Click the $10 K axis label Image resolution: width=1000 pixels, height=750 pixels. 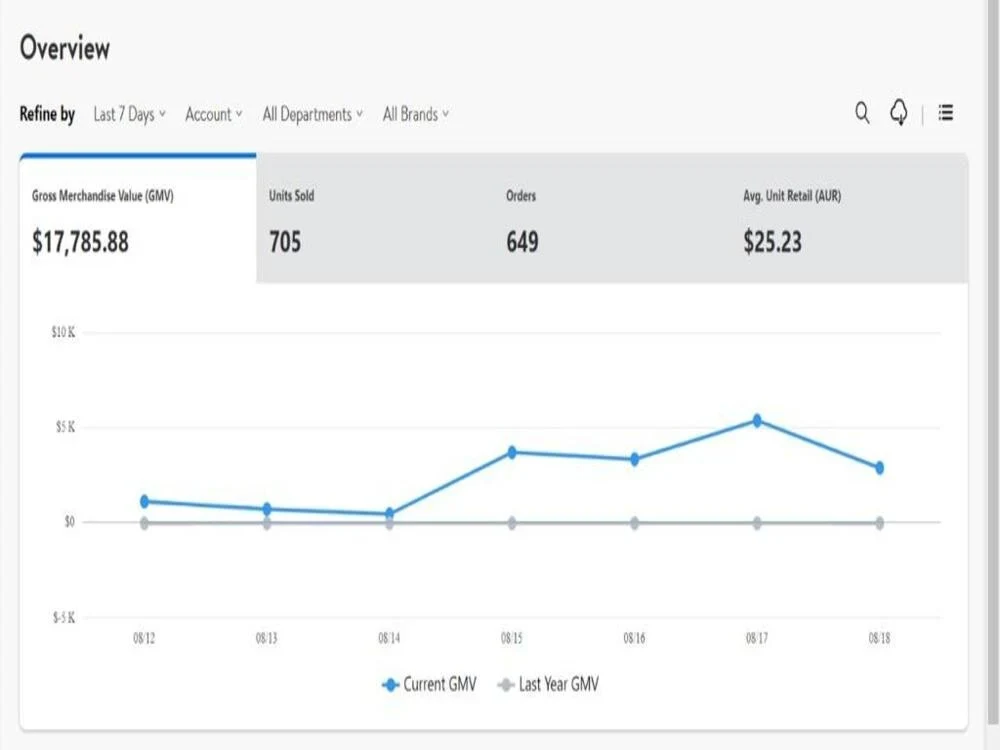pyautogui.click(x=63, y=332)
